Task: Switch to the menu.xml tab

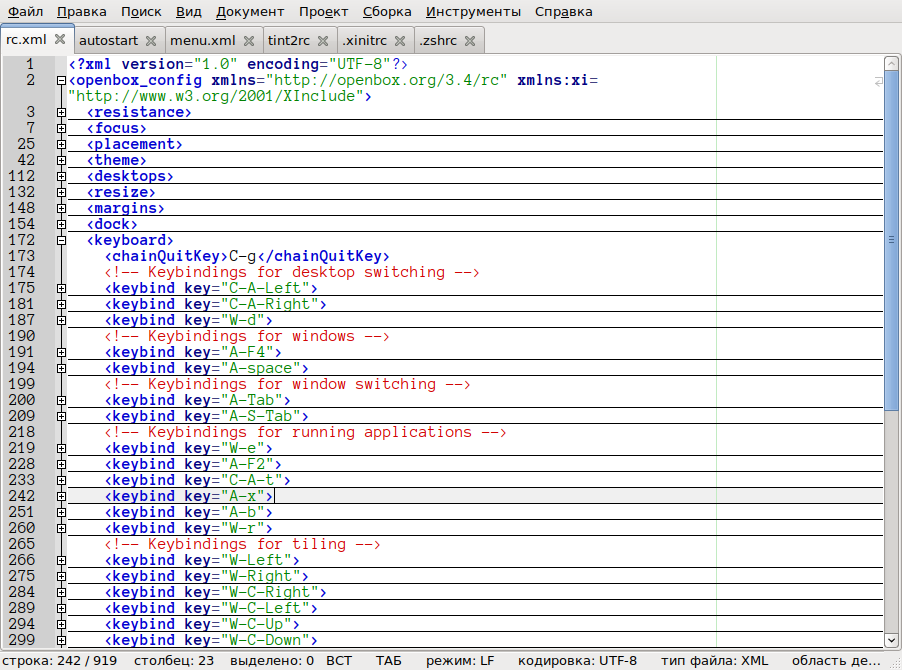Action: [203, 41]
